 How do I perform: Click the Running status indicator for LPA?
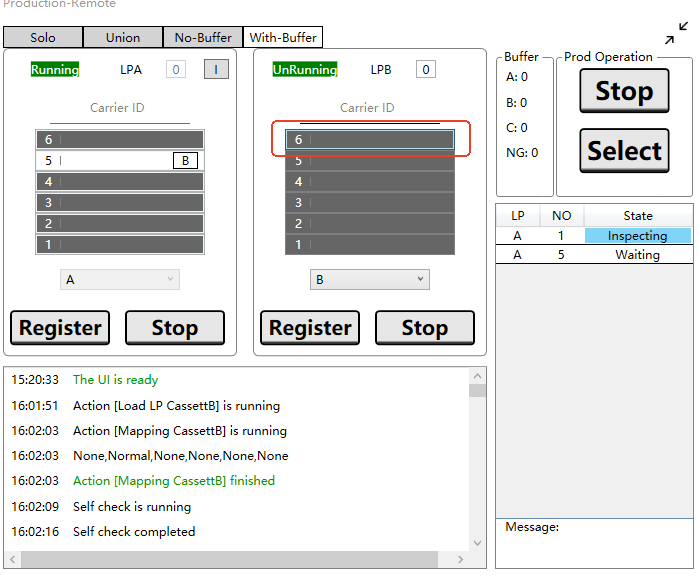[55, 70]
